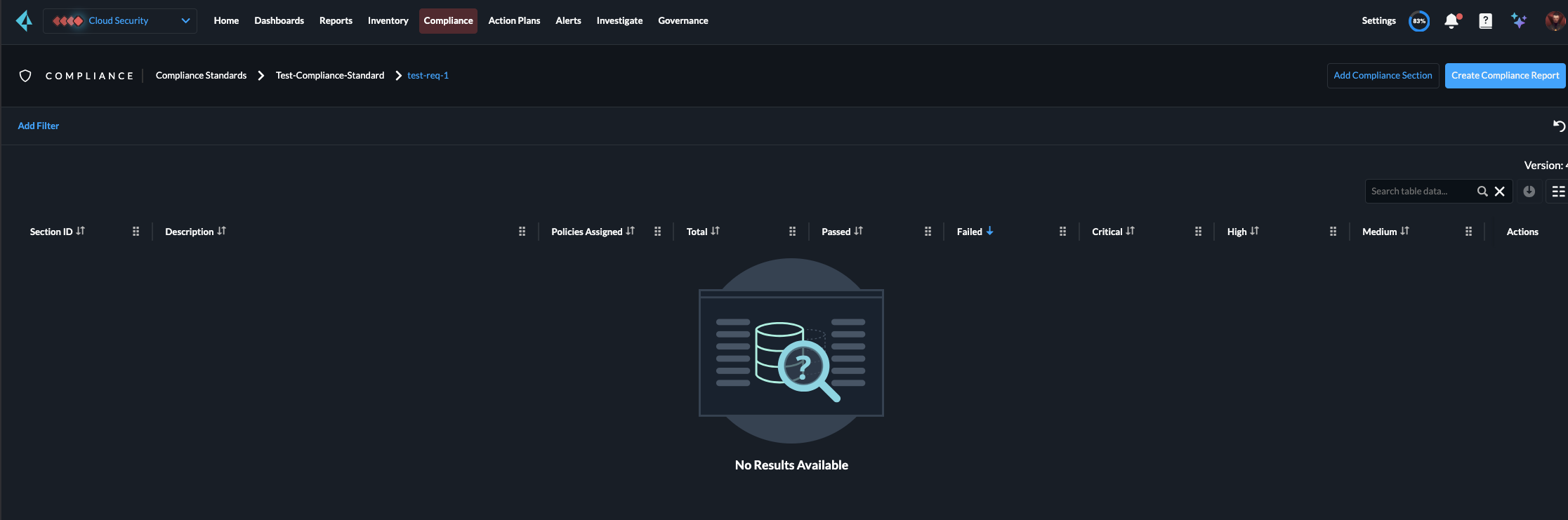Open the notifications bell
This screenshot has width=1568, height=520.
(x=1451, y=21)
